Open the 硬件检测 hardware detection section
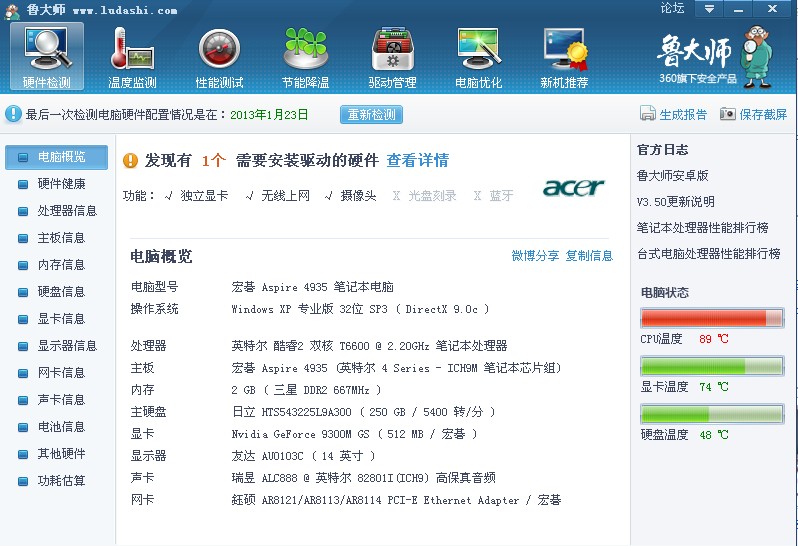The height and width of the screenshot is (546, 798). [46, 56]
